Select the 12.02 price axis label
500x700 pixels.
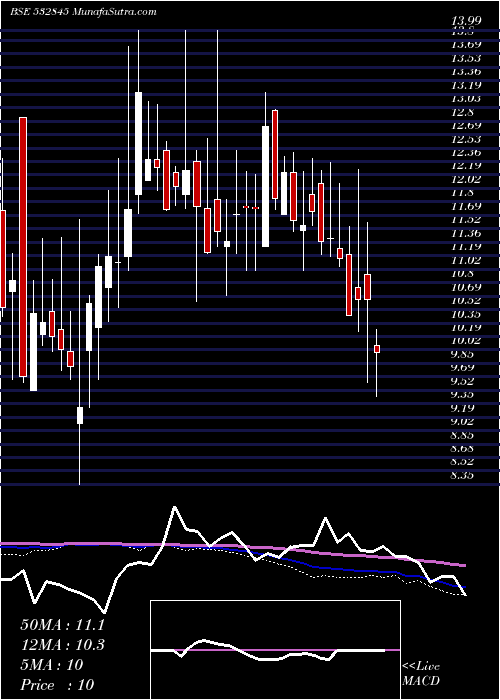tap(465, 179)
